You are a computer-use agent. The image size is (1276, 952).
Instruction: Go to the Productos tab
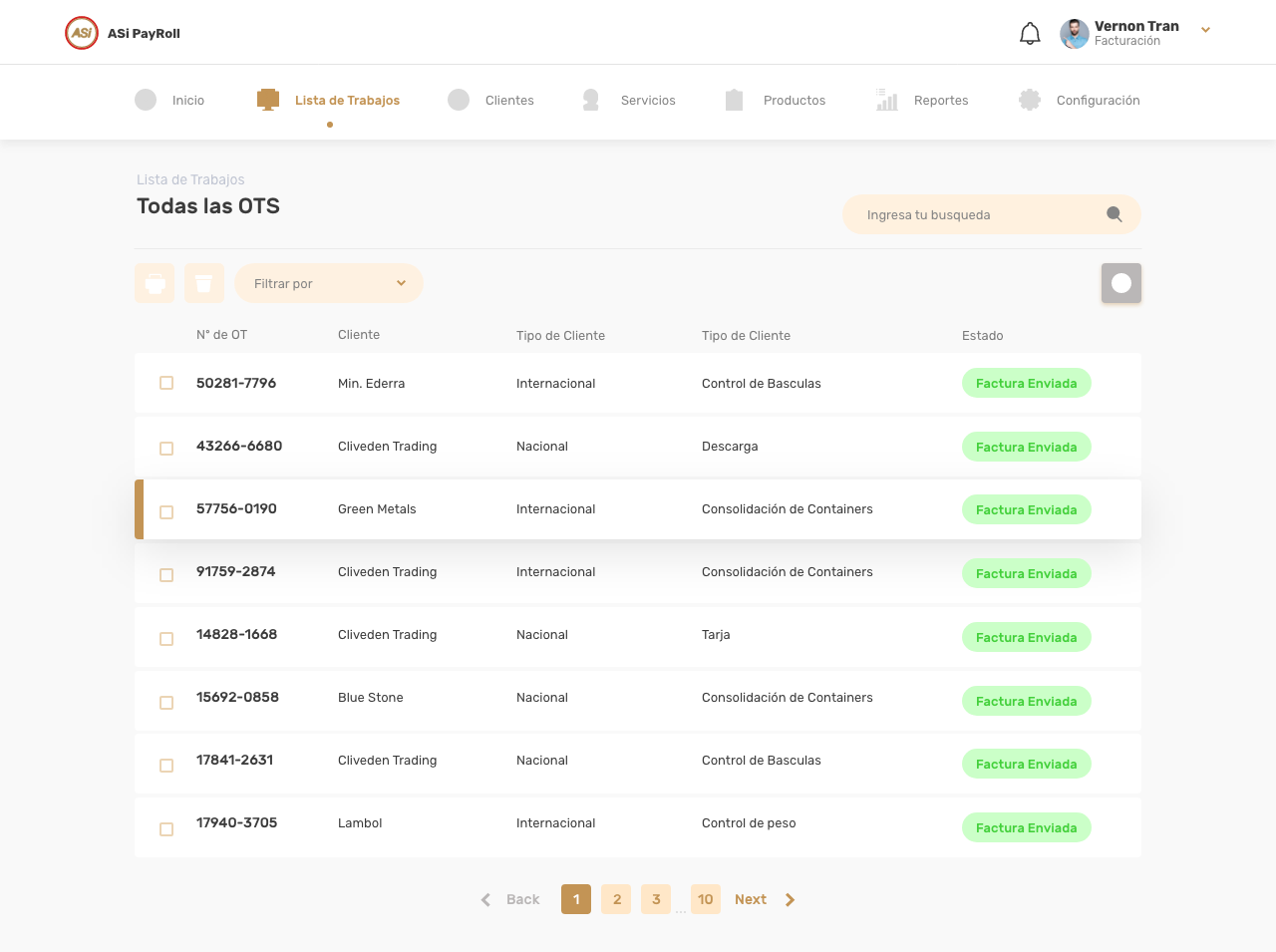pyautogui.click(x=795, y=101)
